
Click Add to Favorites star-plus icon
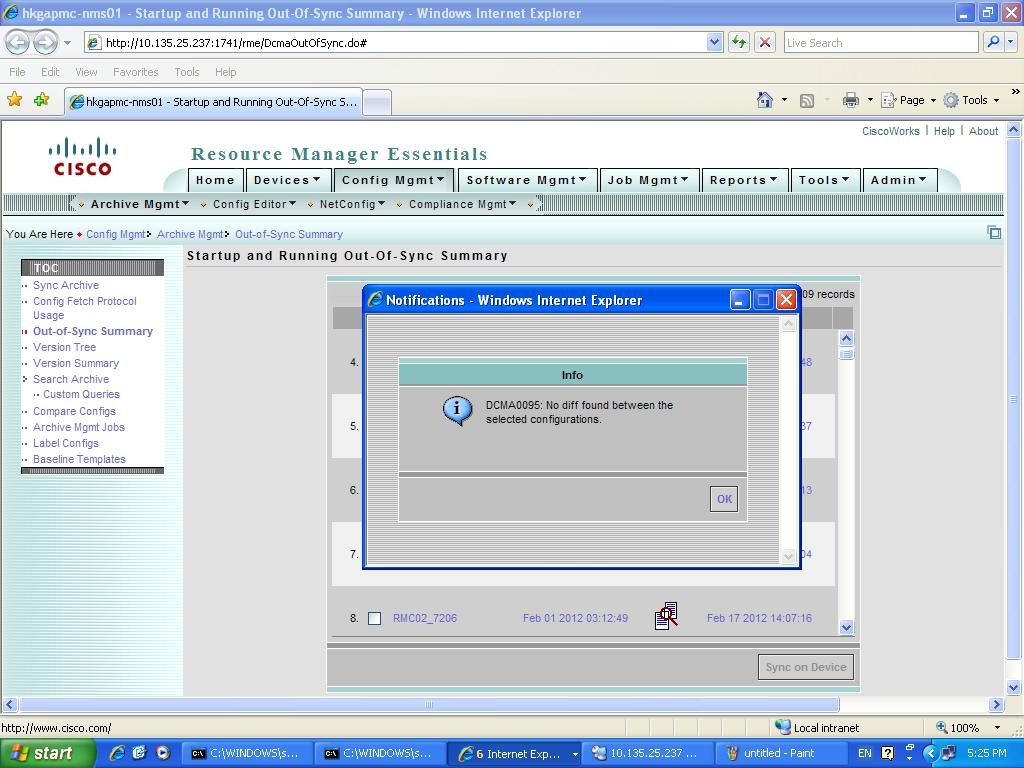tap(41, 100)
